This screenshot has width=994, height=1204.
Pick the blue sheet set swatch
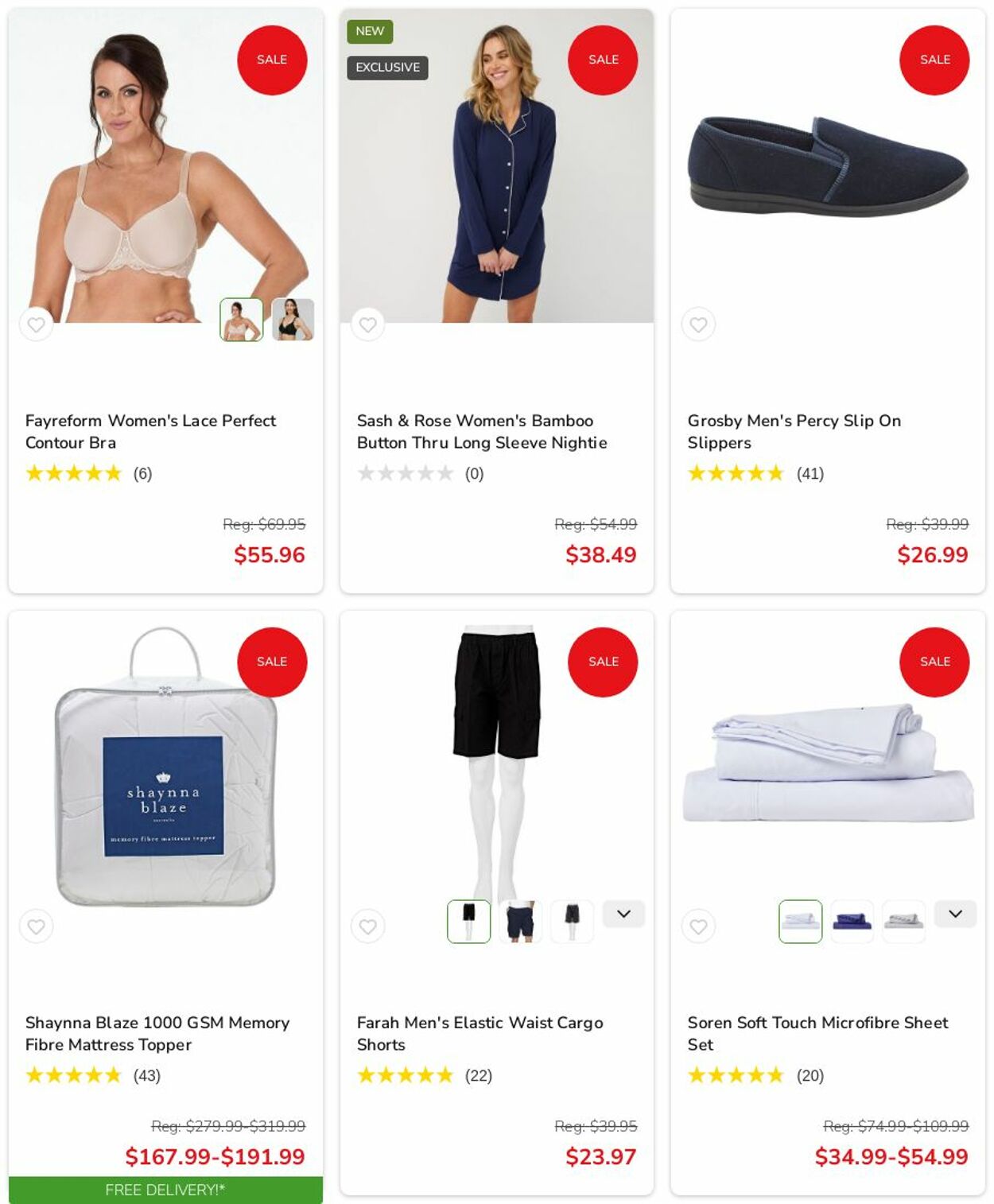click(852, 922)
